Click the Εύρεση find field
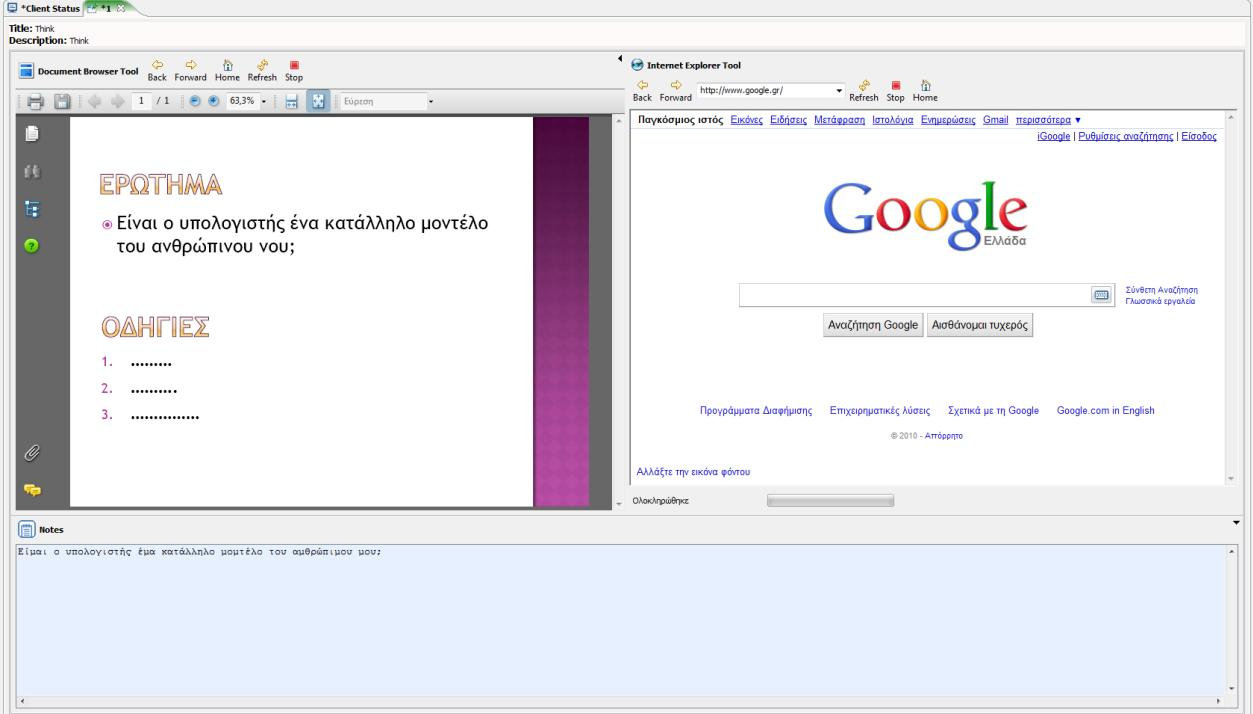The height and width of the screenshot is (714, 1253). (382, 101)
